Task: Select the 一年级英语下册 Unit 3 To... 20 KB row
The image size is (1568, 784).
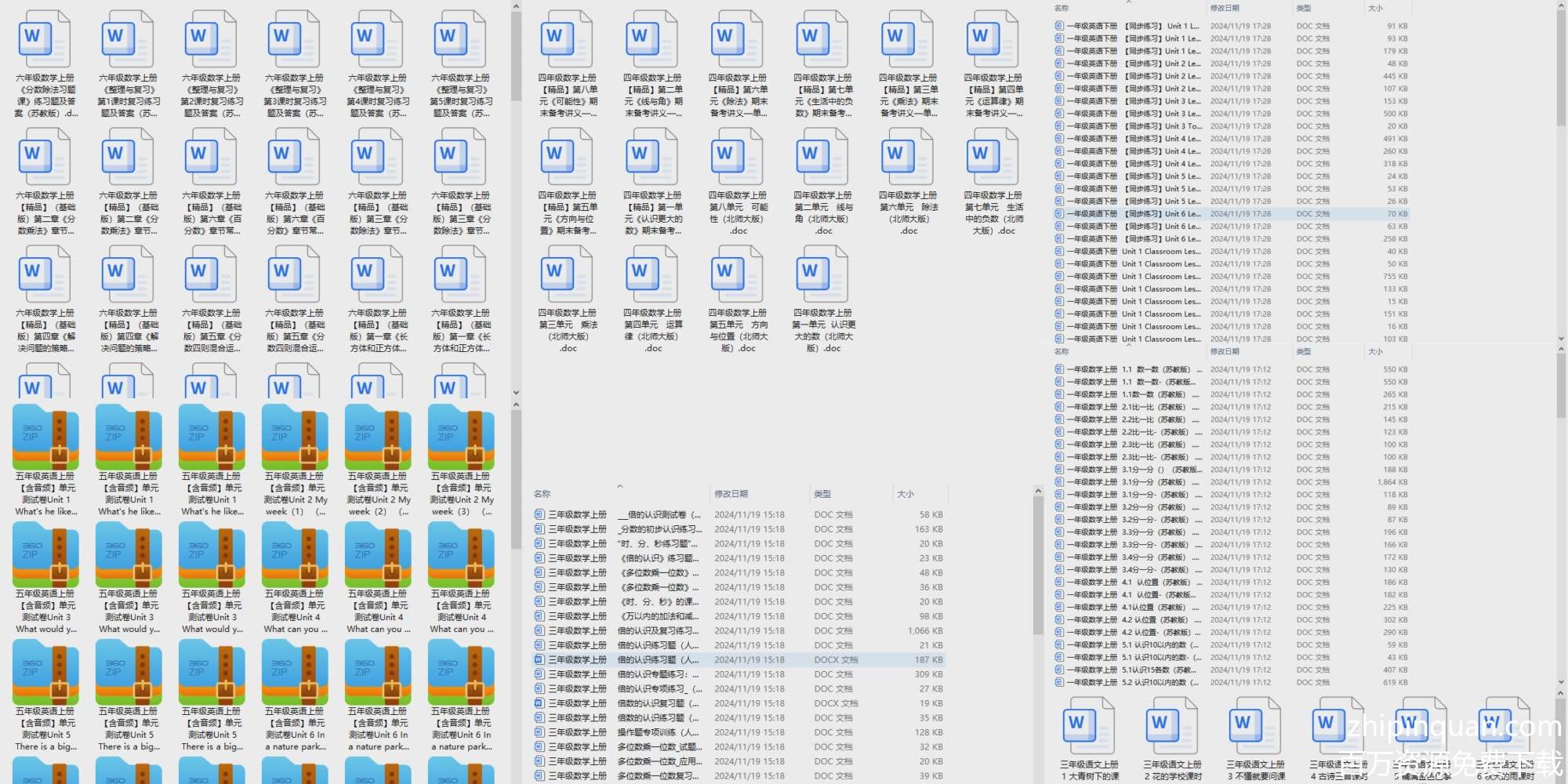Action: pos(1160,126)
